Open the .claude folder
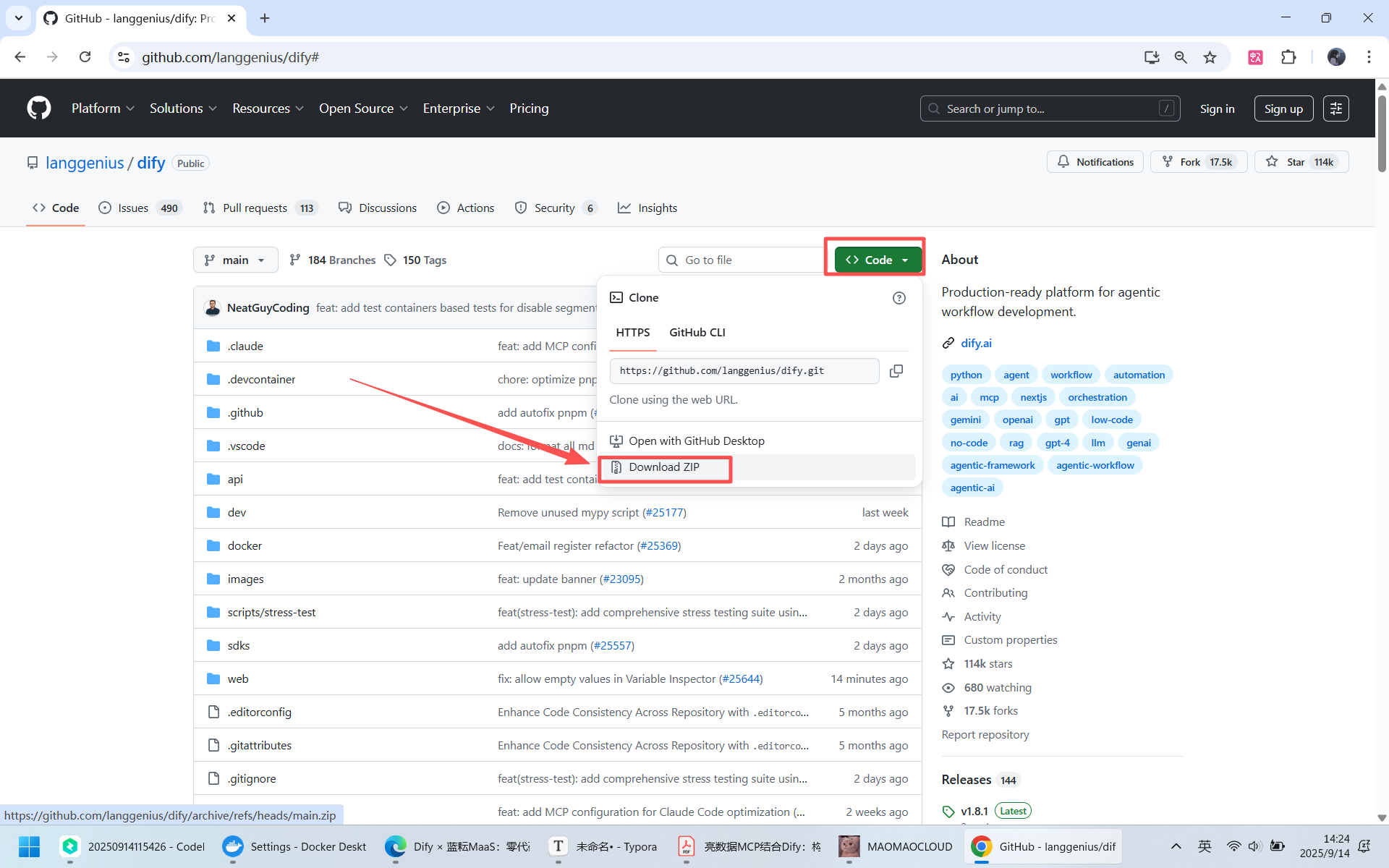This screenshot has width=1389, height=868. (245, 346)
